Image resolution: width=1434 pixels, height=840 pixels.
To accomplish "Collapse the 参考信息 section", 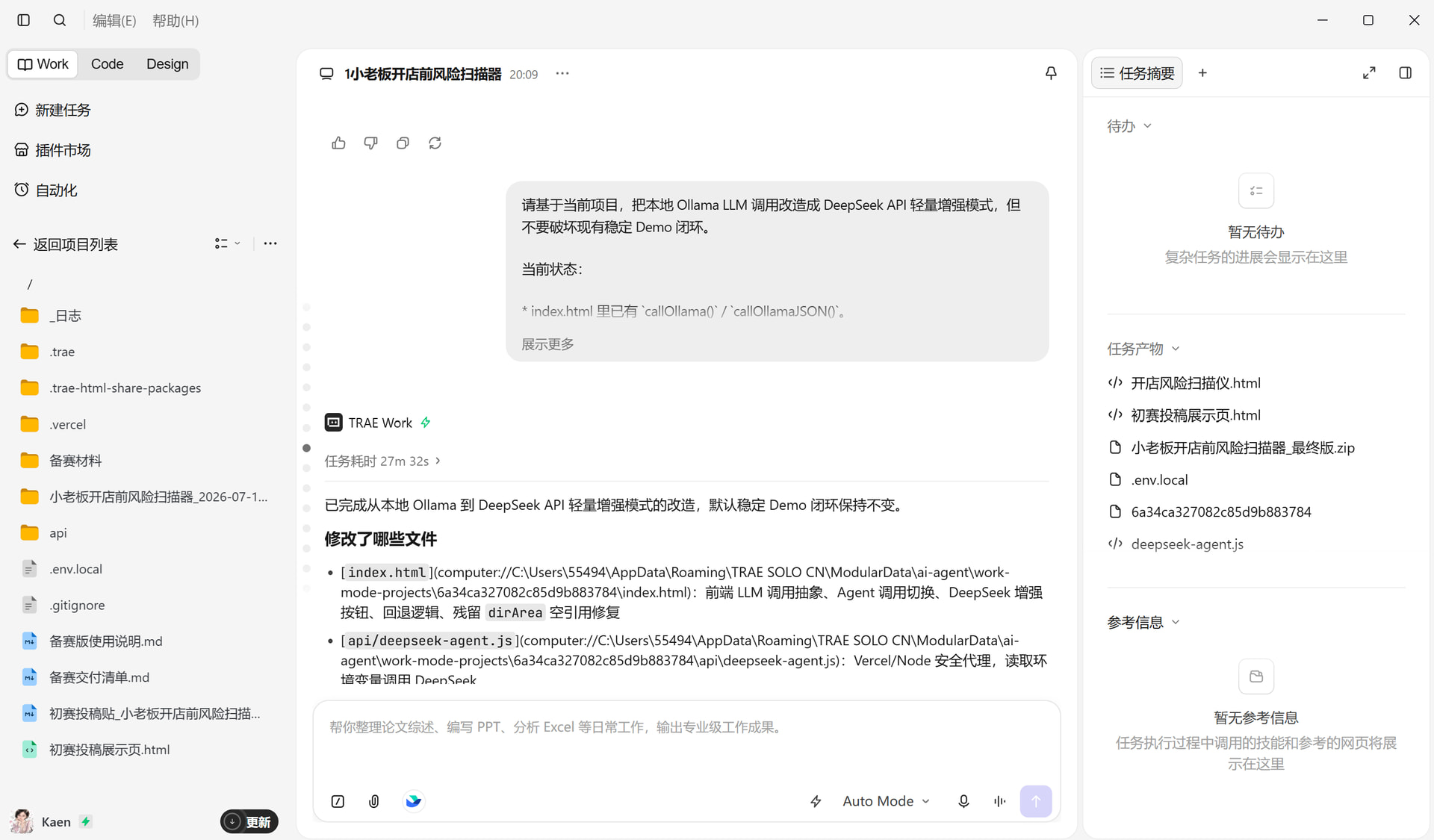I will point(1143,622).
